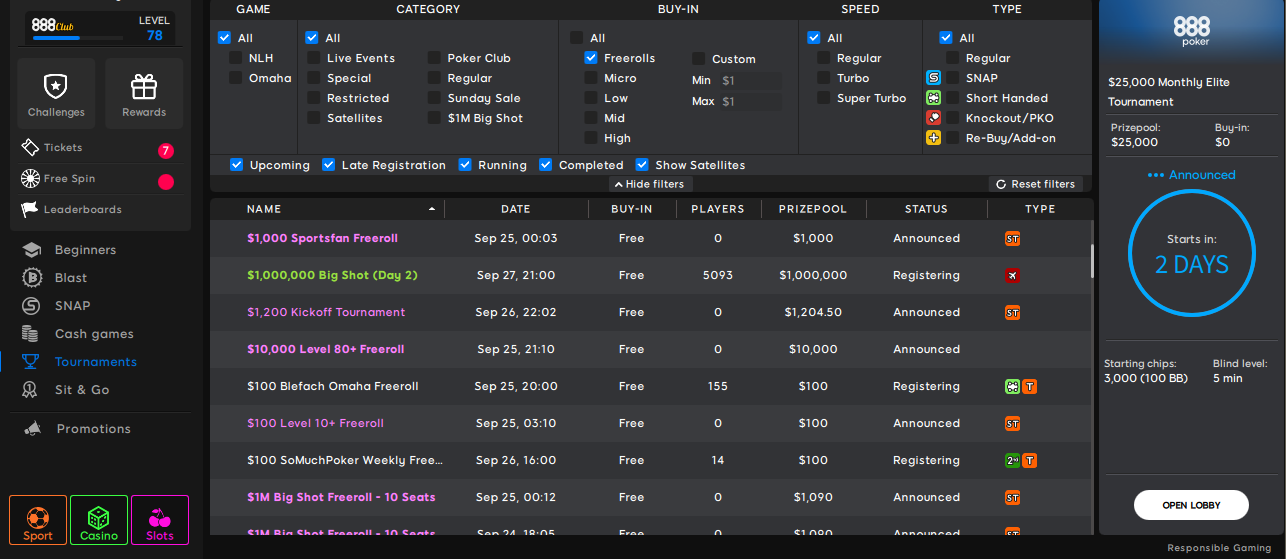Click the Reset filters button
Viewport: 1286px width, 559px height.
1035,184
